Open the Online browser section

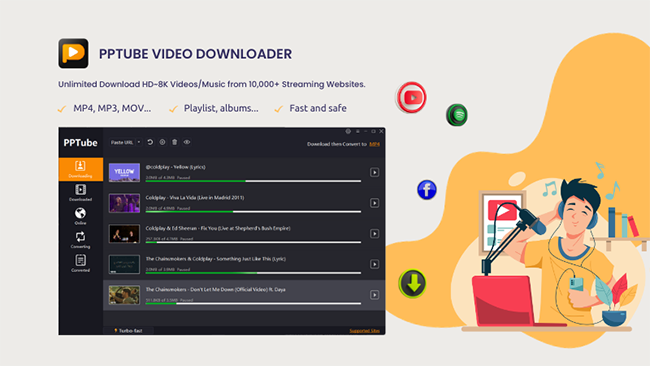(80, 216)
